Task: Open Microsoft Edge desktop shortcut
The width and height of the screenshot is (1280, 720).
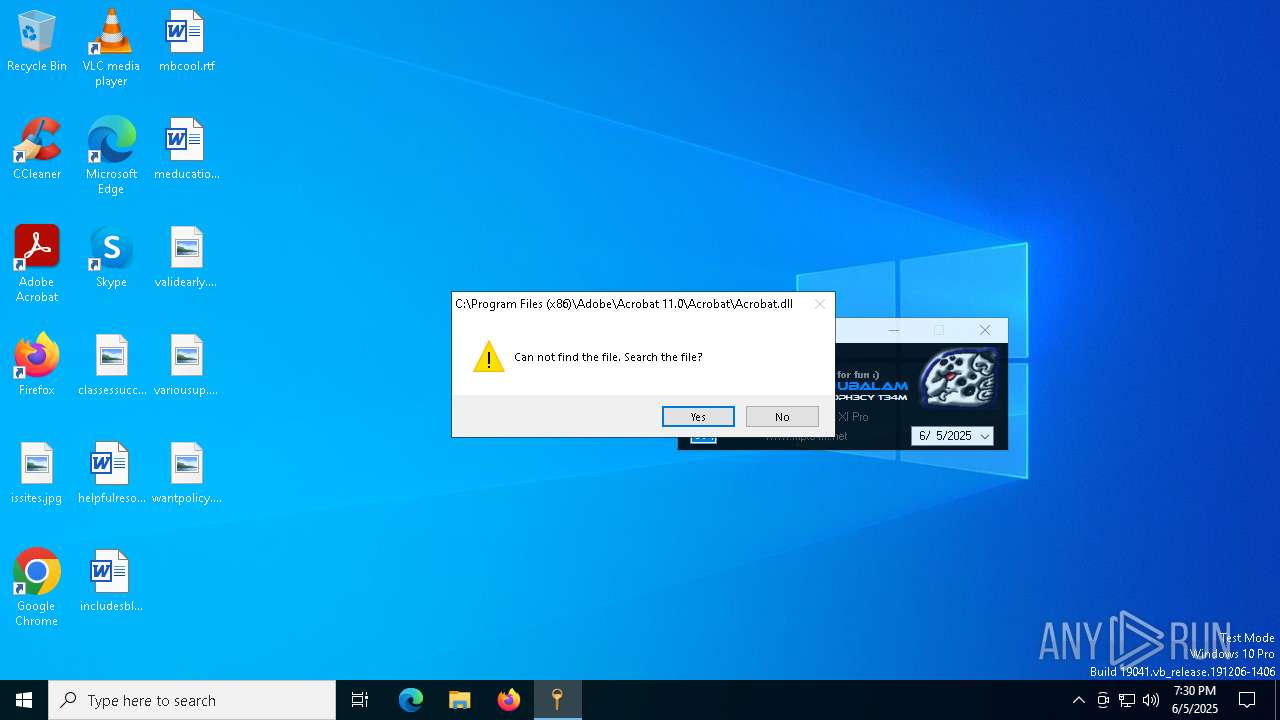Action: click(x=111, y=156)
